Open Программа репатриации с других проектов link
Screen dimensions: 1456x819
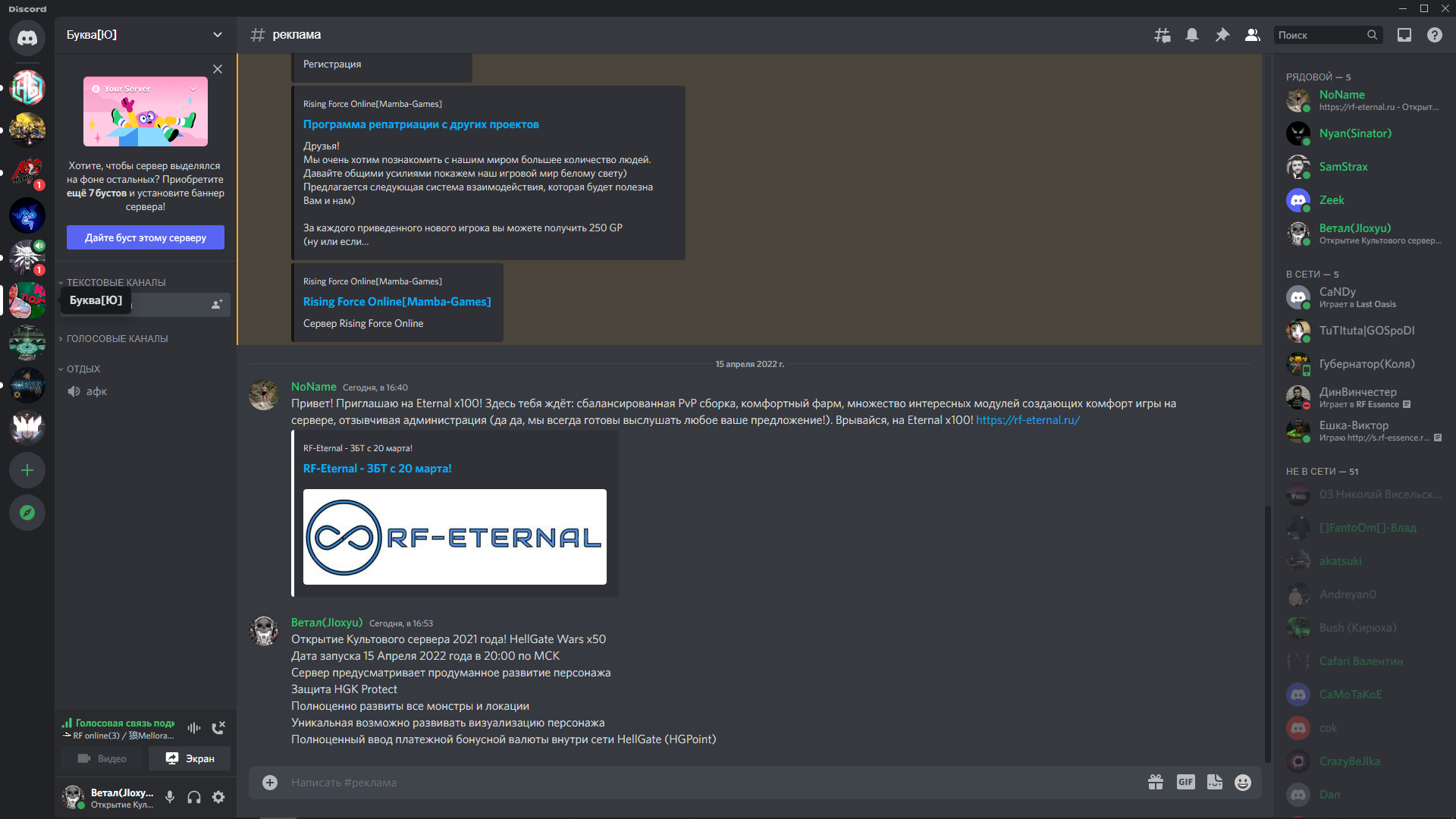point(421,124)
